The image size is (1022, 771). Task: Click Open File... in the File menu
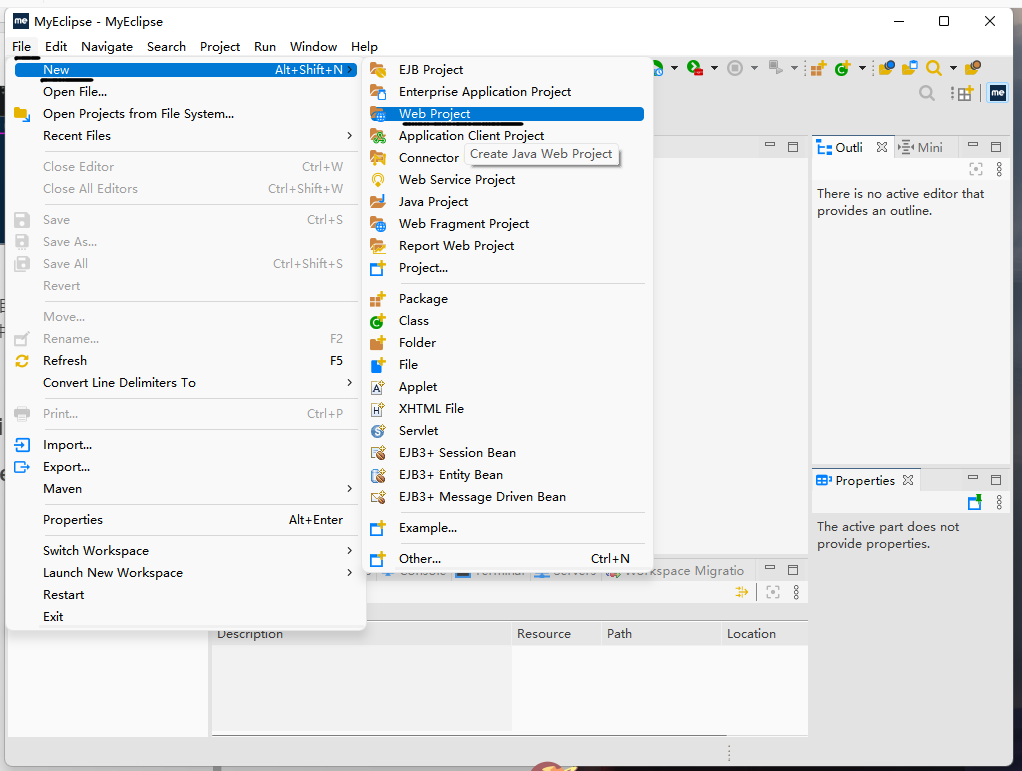pos(185,92)
